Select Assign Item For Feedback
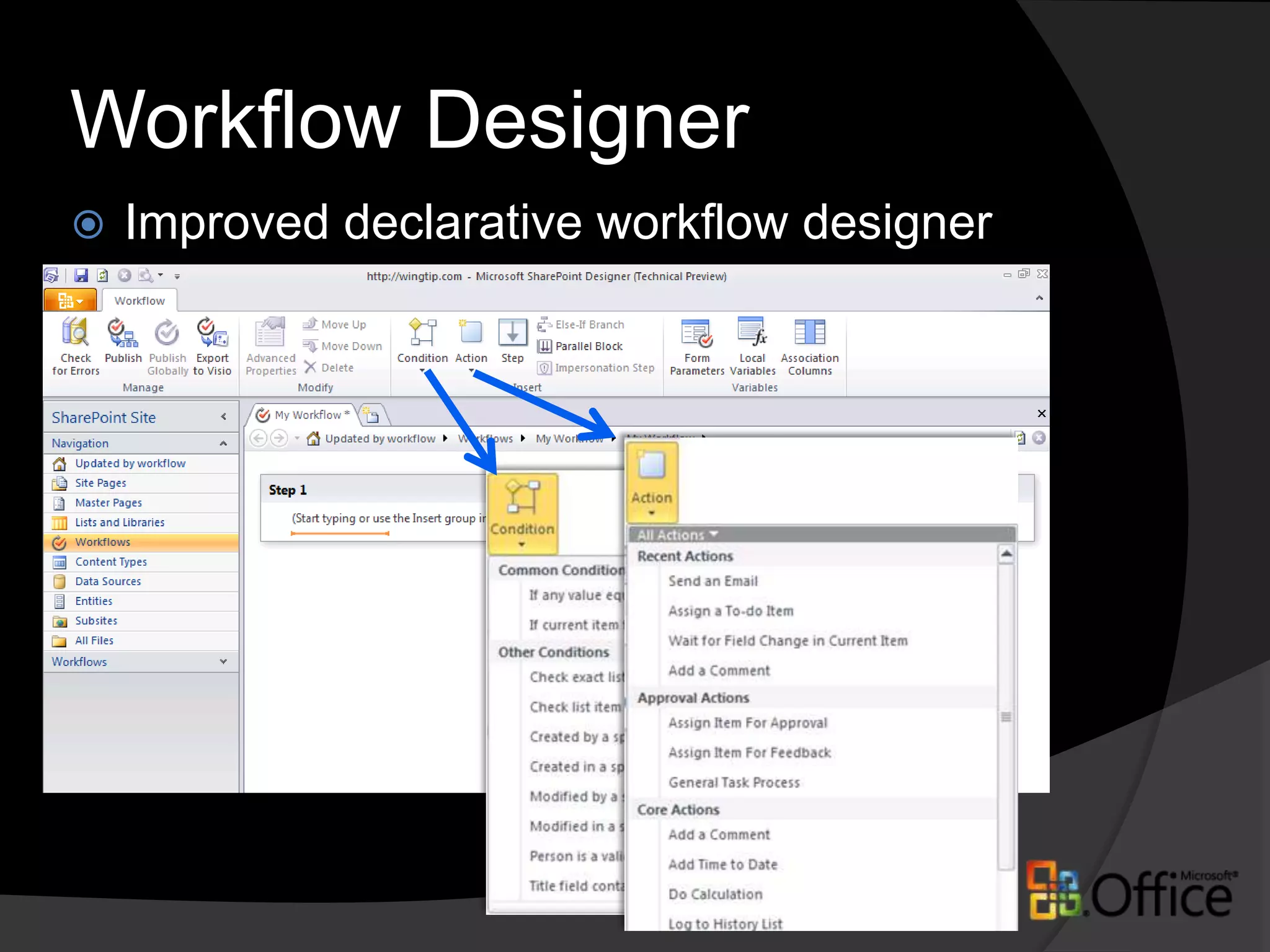The height and width of the screenshot is (952, 1270). coord(750,752)
